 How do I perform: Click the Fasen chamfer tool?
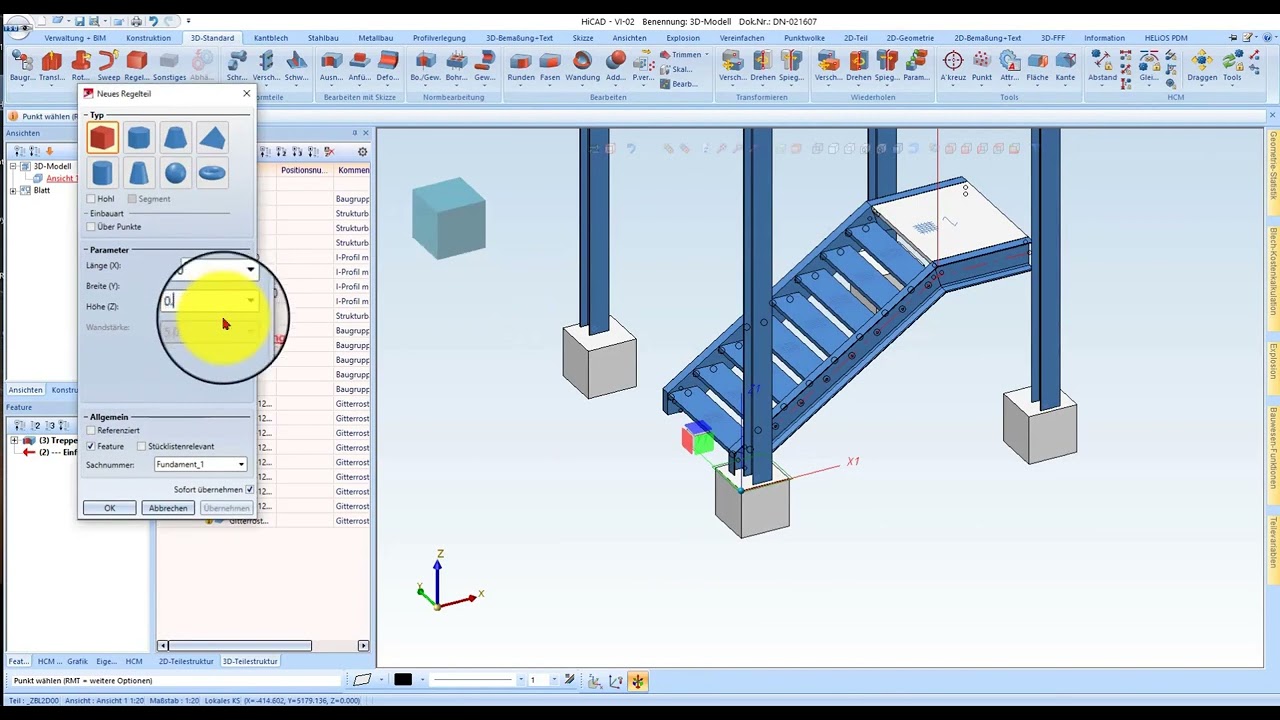(550, 67)
